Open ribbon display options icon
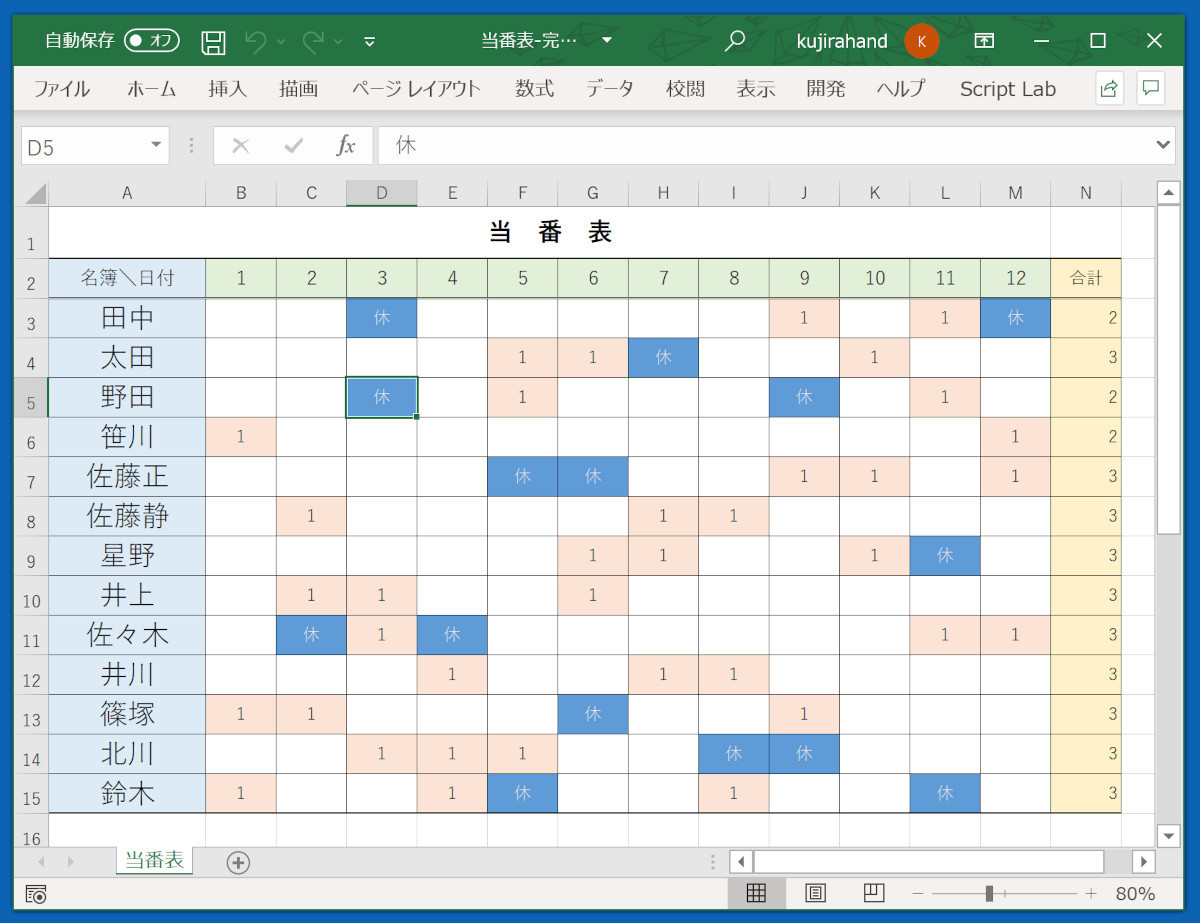 985,41
